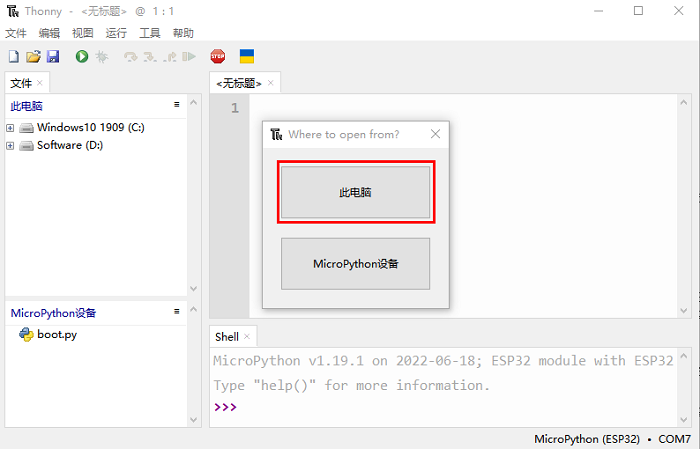
Task: Click the Open file folder icon
Action: 33,57
